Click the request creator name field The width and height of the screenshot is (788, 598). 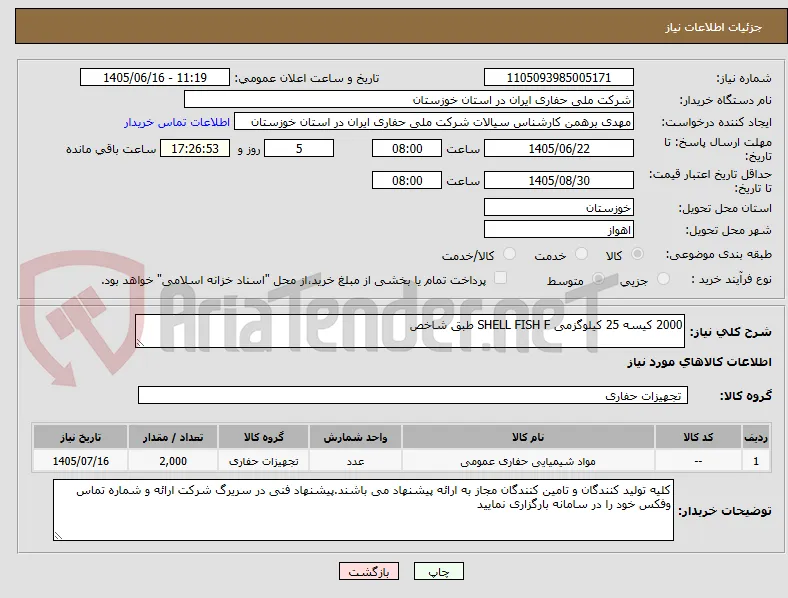point(434,122)
